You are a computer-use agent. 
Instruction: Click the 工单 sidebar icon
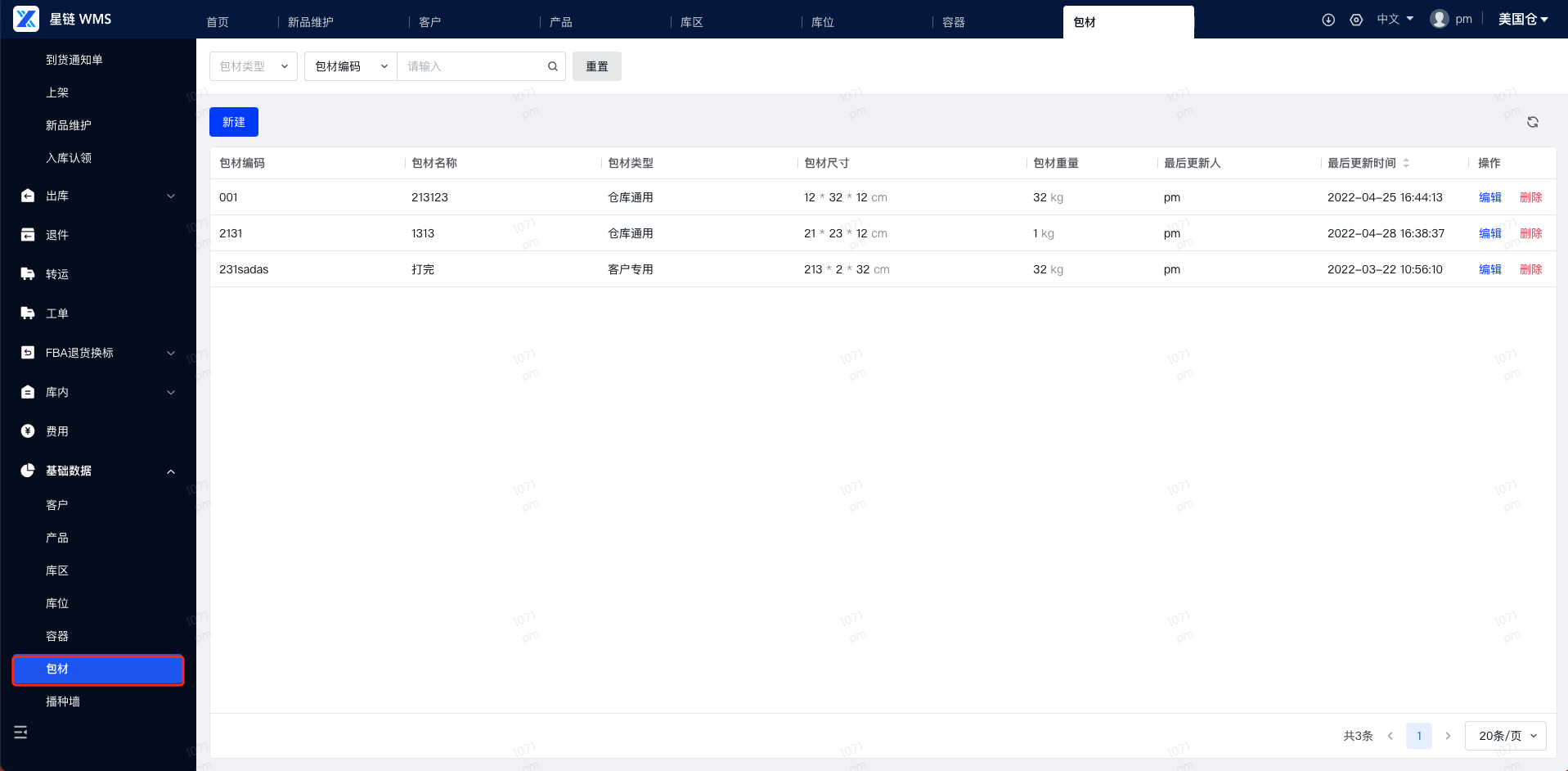pyautogui.click(x=28, y=313)
